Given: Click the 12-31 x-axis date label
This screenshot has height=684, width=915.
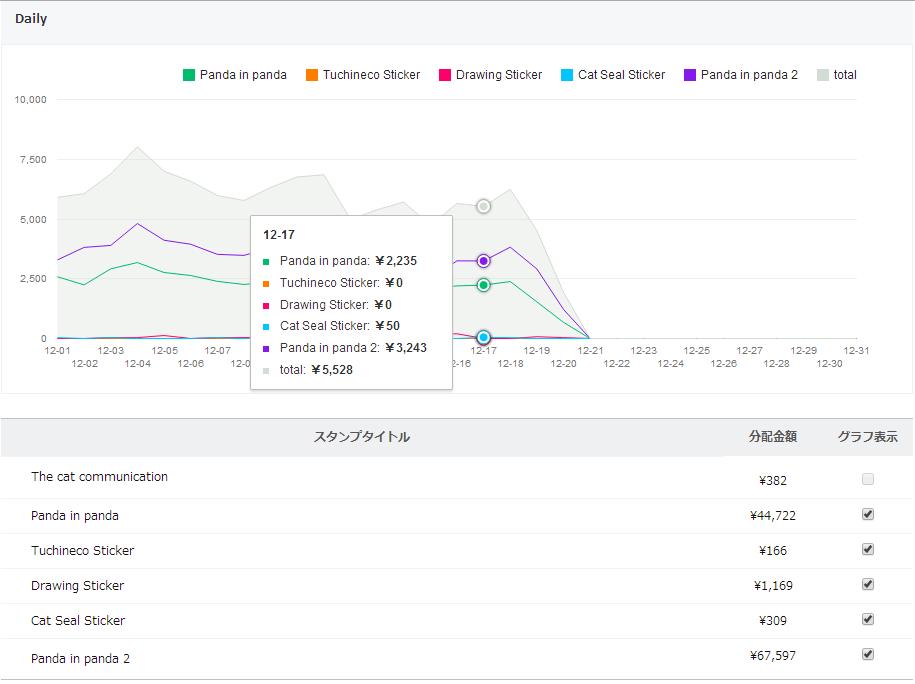Looking at the screenshot, I should pyautogui.click(x=856, y=351).
